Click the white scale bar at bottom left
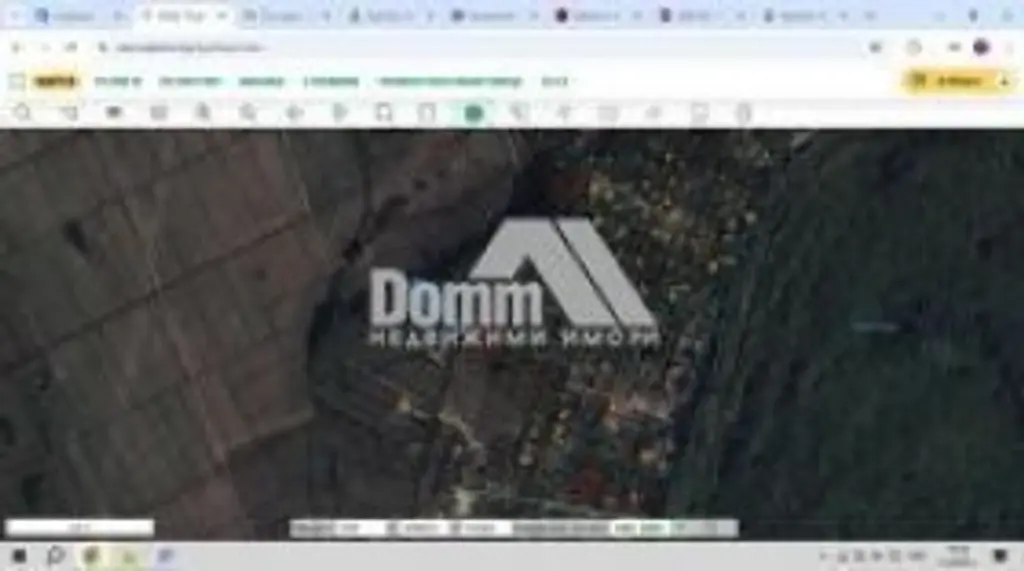Viewport: 1024px width, 571px height. pos(80,527)
